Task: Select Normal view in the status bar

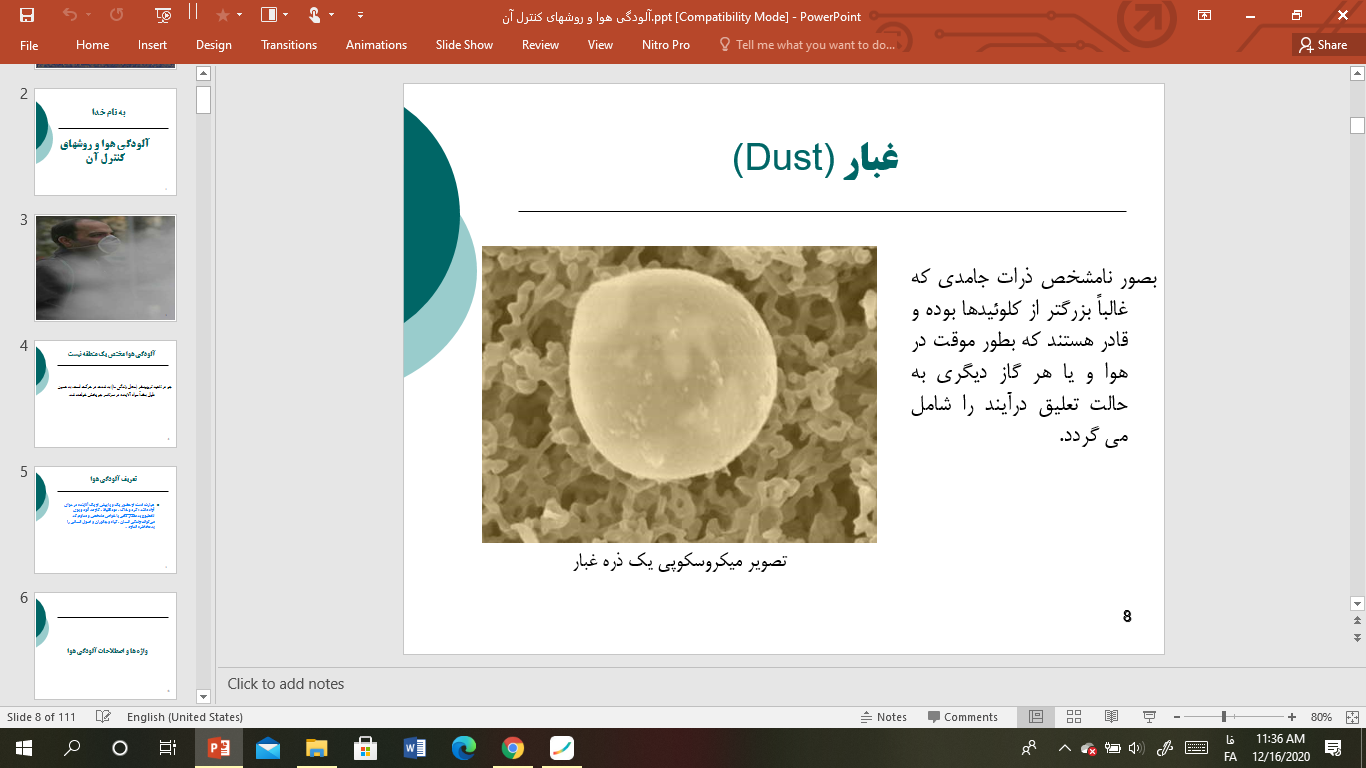Action: pos(1036,717)
